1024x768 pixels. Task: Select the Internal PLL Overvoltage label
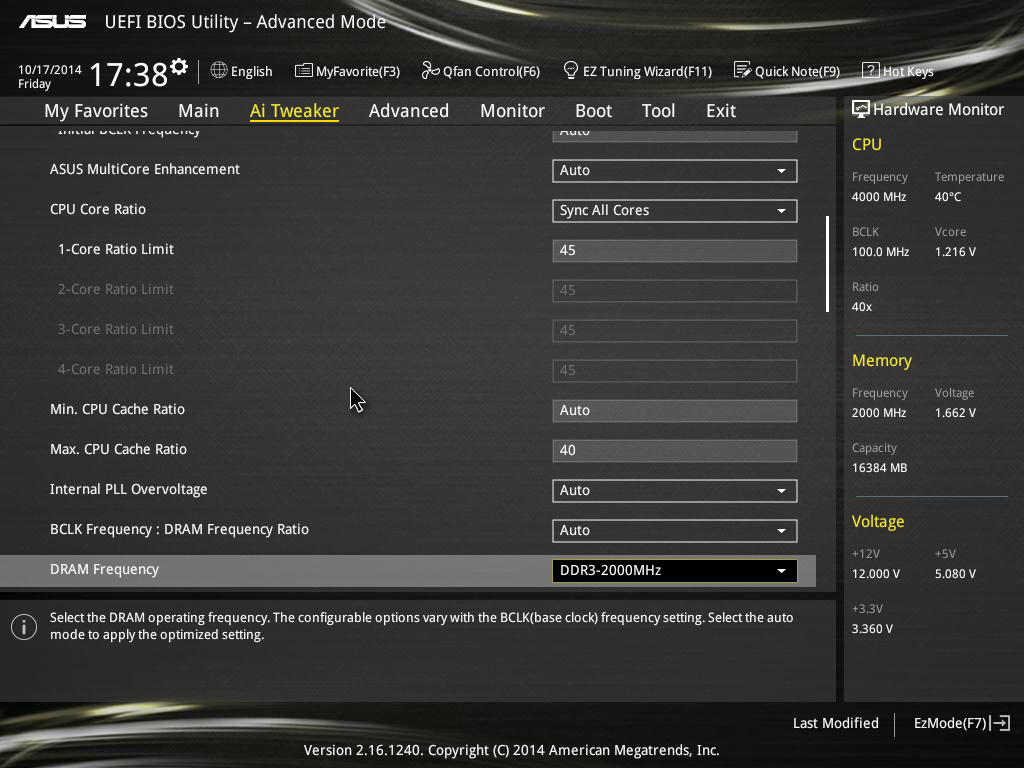click(x=129, y=489)
